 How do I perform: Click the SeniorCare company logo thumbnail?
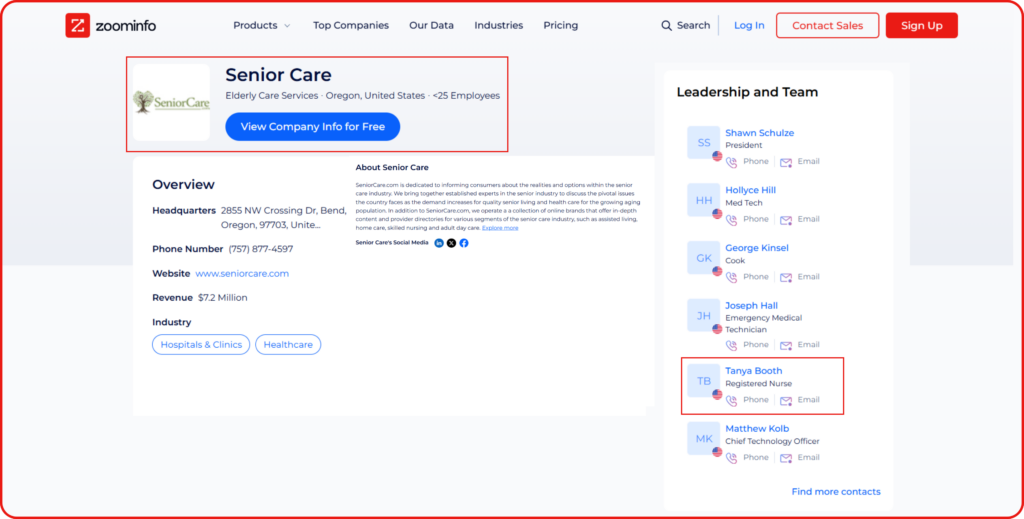171,102
